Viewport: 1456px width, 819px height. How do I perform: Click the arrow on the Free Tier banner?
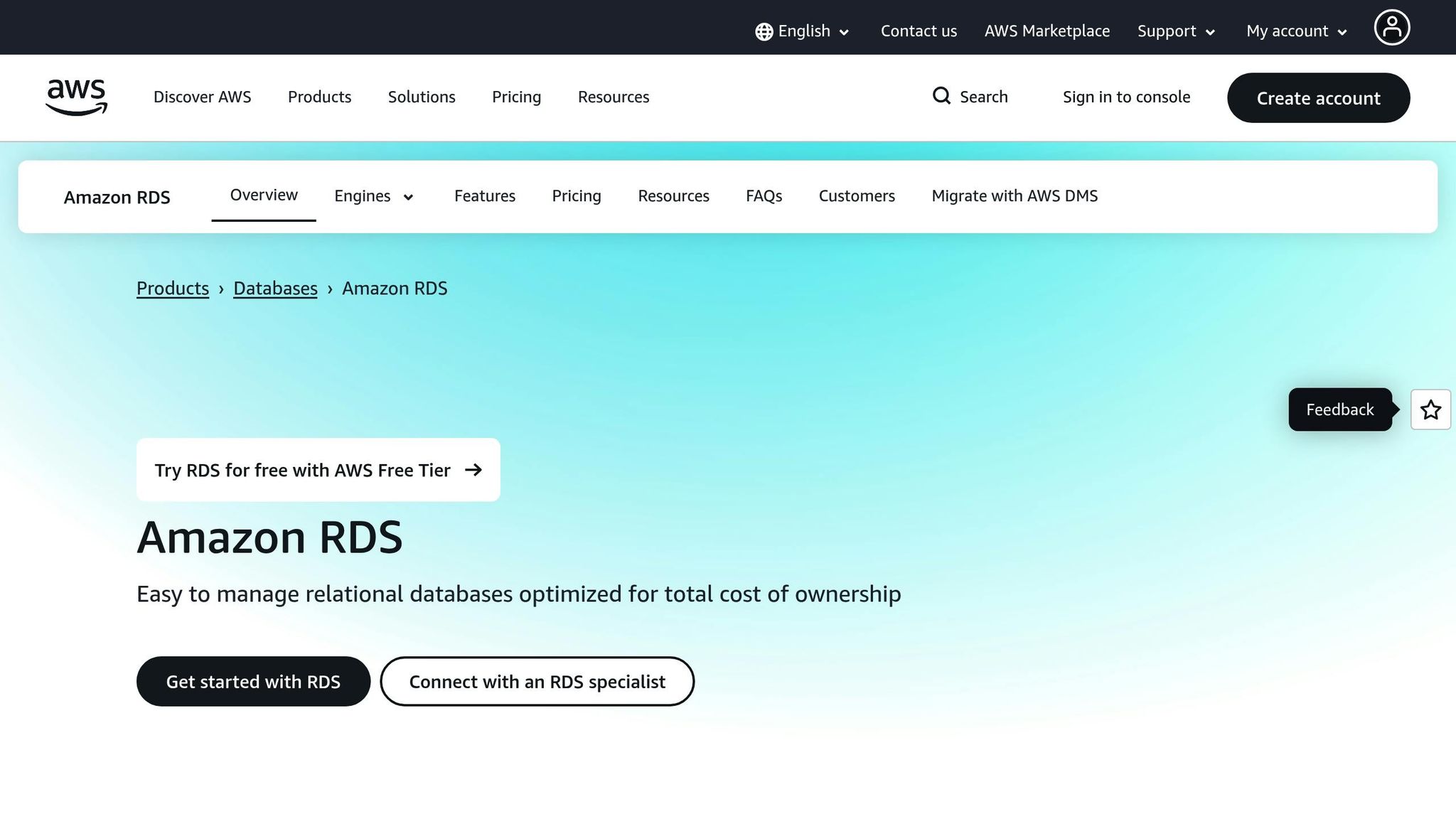(x=473, y=469)
